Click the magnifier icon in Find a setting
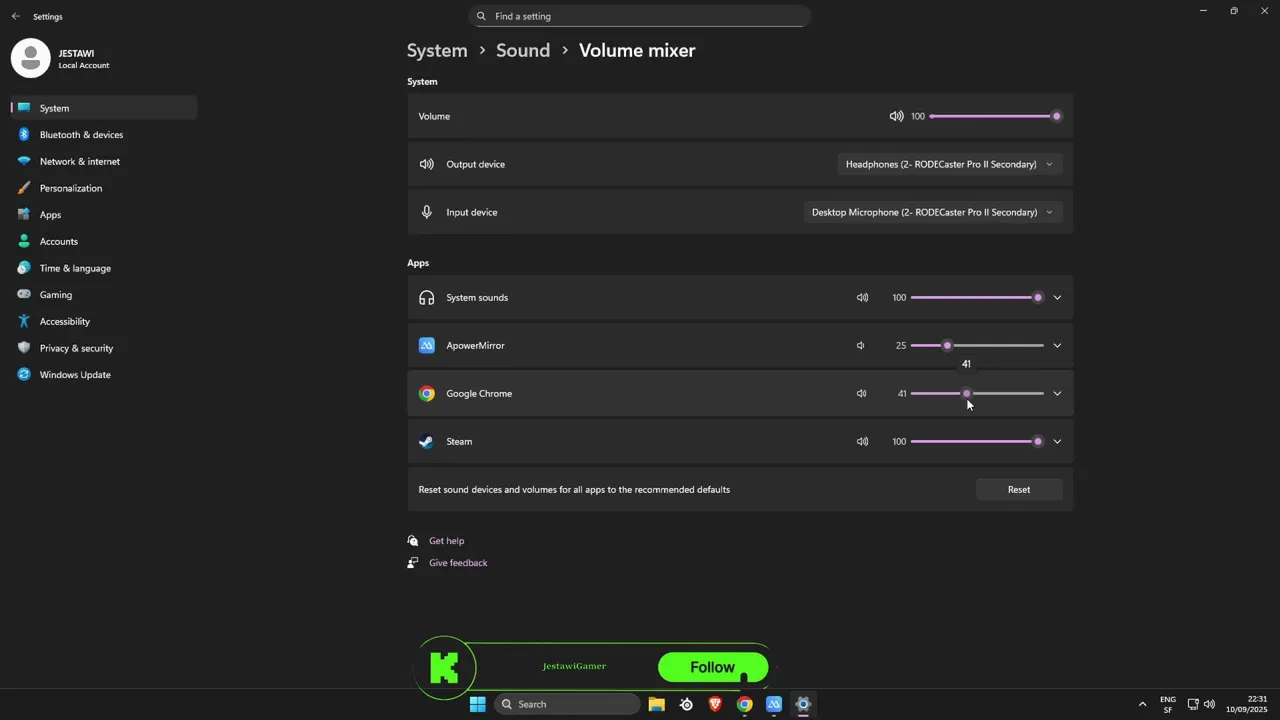 481,16
